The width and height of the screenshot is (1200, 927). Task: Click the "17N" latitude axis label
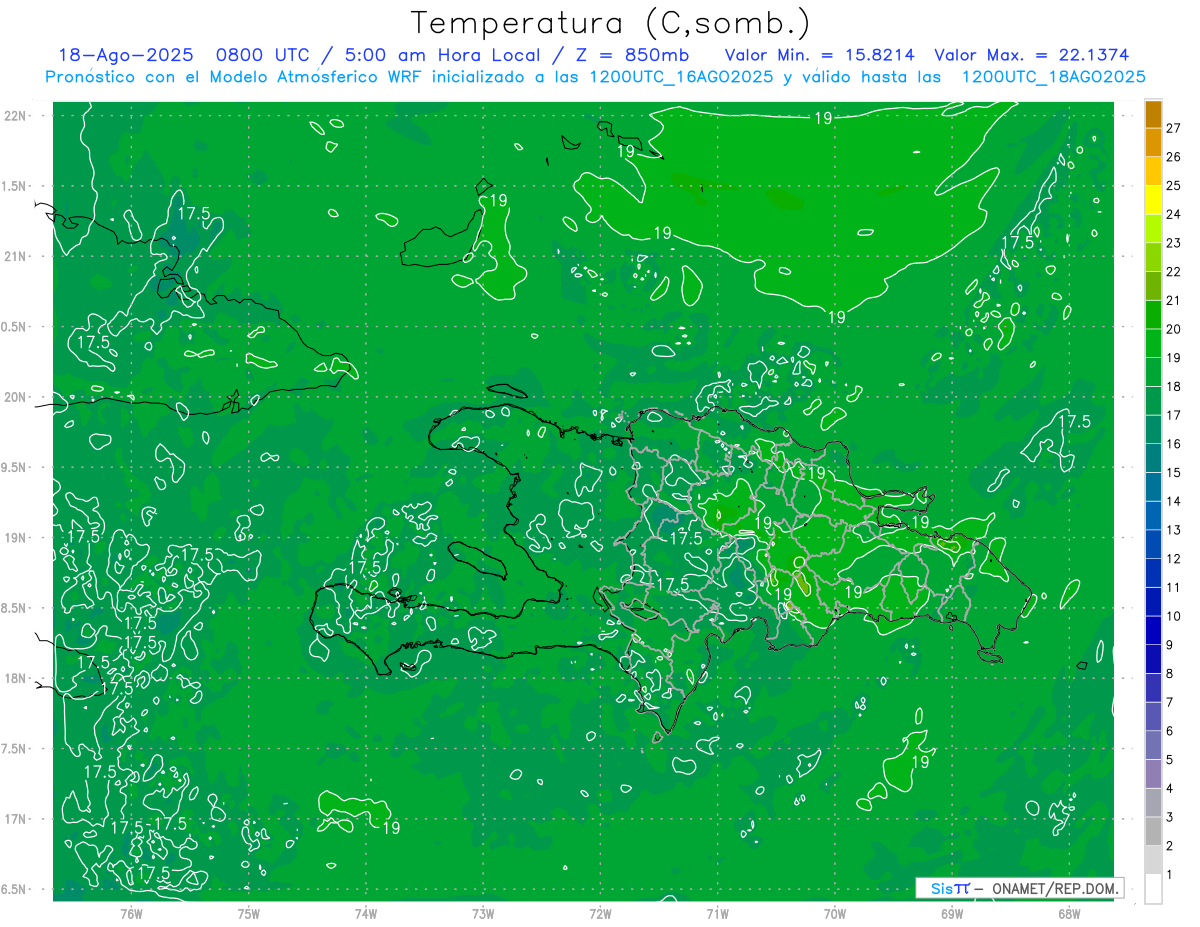(x=15, y=820)
